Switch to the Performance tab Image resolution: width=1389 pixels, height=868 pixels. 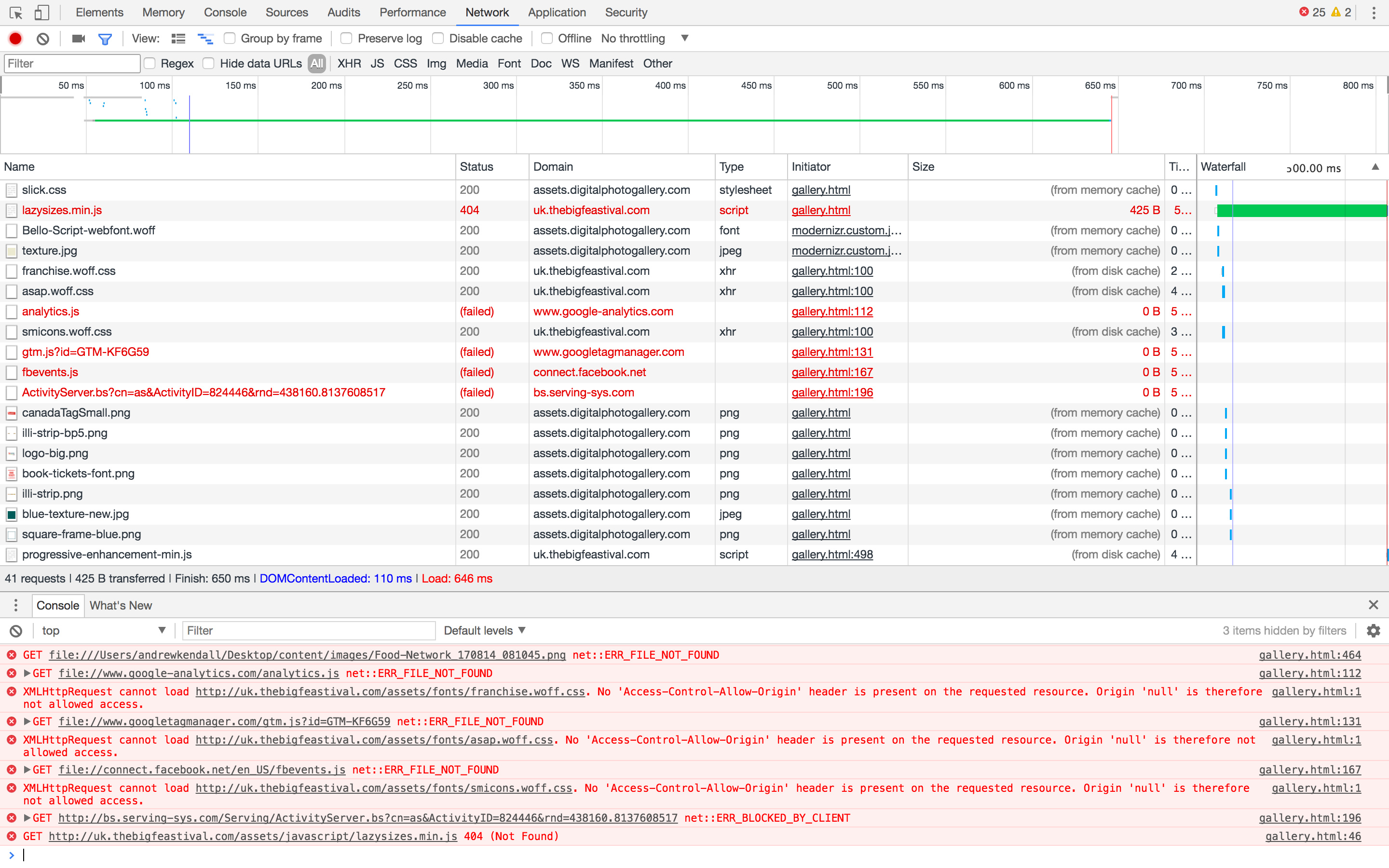click(x=413, y=12)
